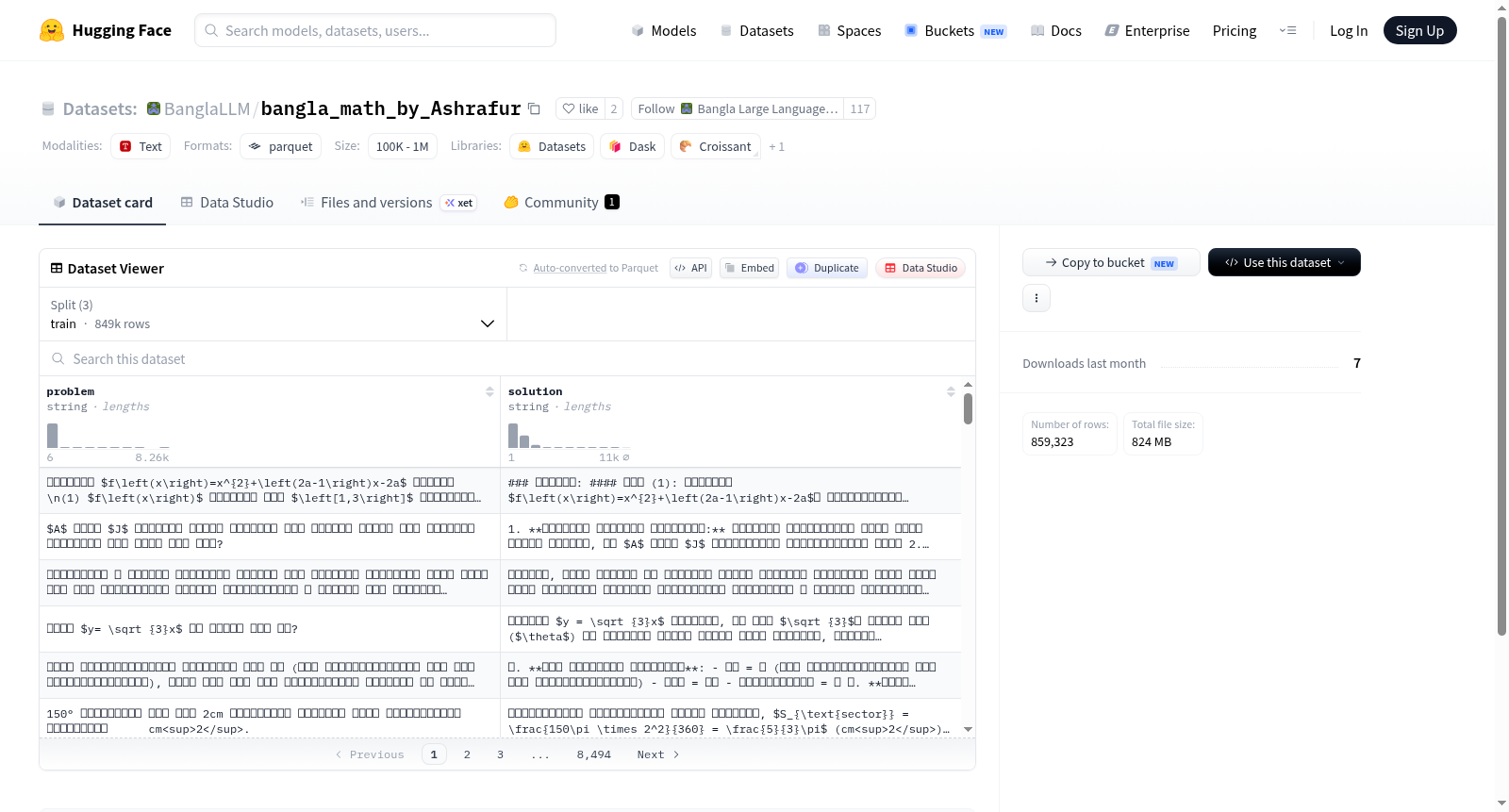Screen dimensions: 1509x812
Task: Click Copy to bucket button
Action: pos(1111,262)
